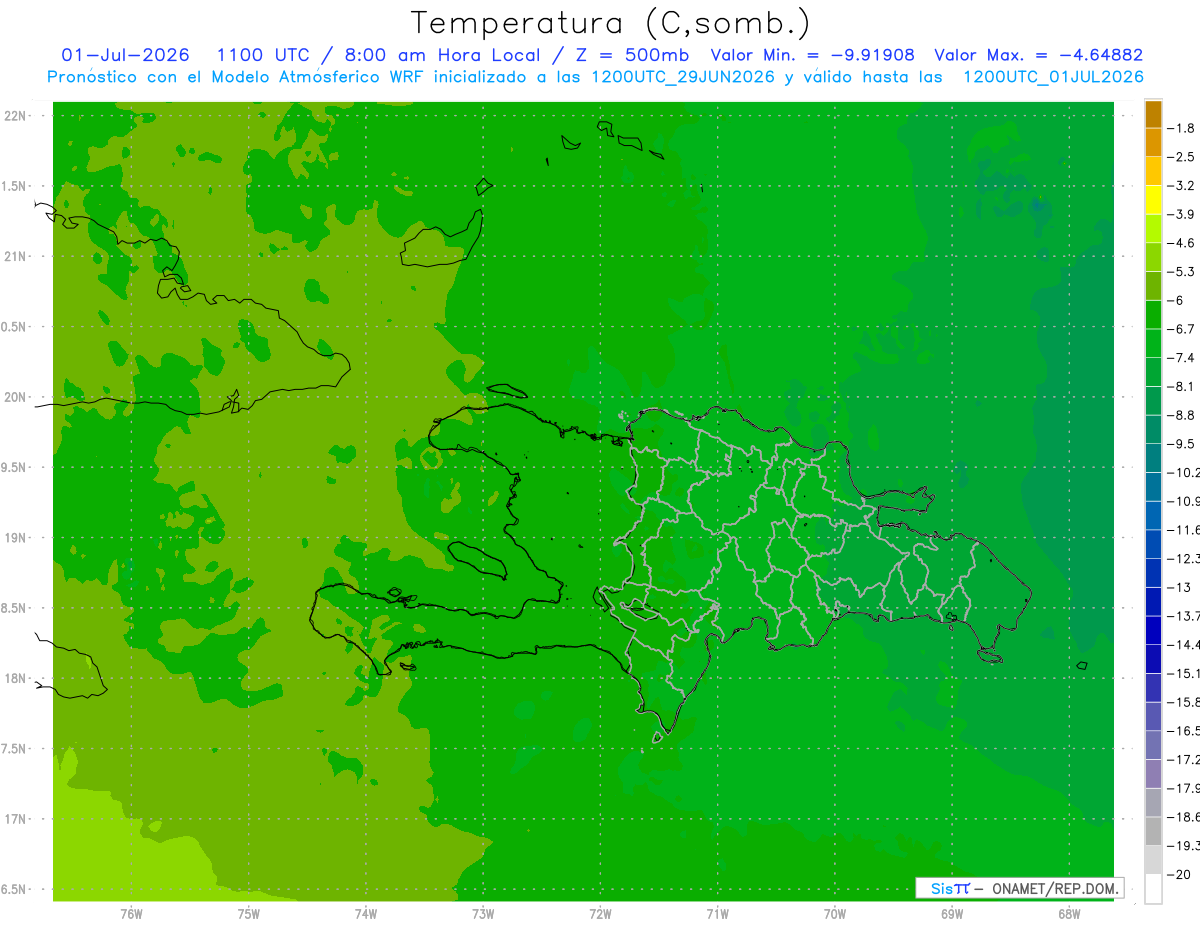Pick the colorbar swatch between -6 and -6.7

click(x=1153, y=315)
